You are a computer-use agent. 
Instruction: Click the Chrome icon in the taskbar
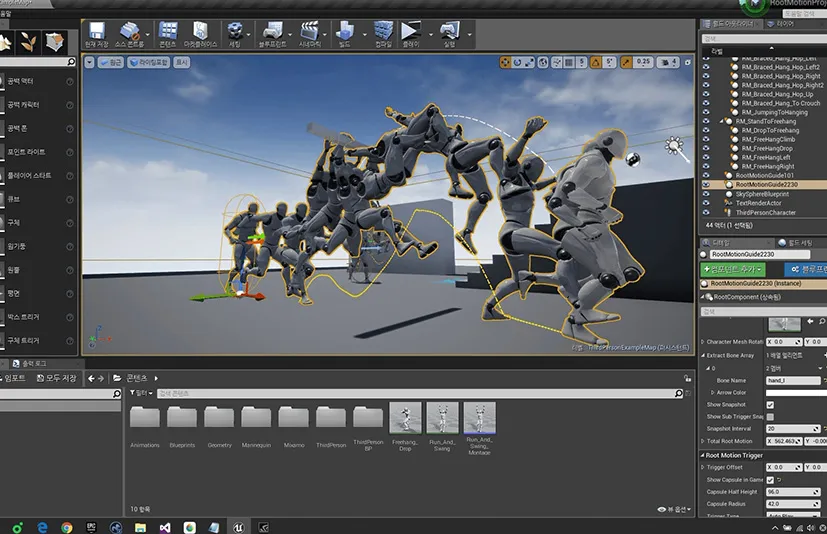point(66,527)
